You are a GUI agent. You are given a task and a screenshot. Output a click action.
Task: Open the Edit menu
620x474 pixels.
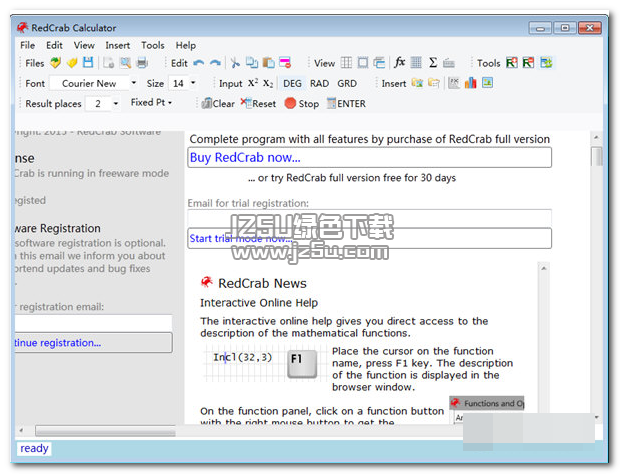pos(54,45)
